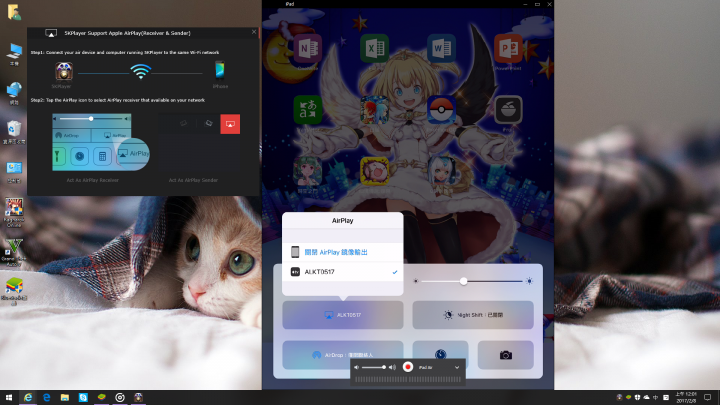This screenshot has width=720, height=405.
Task: Open the ALKT0517 AirPlay button in Control Center
Action: pos(343,315)
